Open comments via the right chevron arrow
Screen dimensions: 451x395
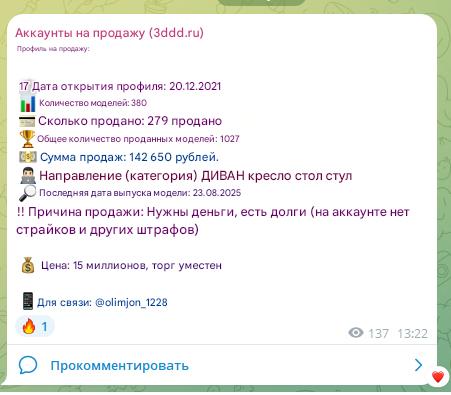418,365
